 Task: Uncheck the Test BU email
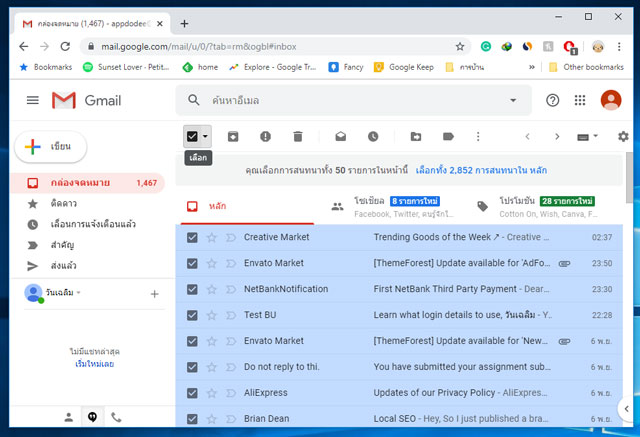[192, 315]
